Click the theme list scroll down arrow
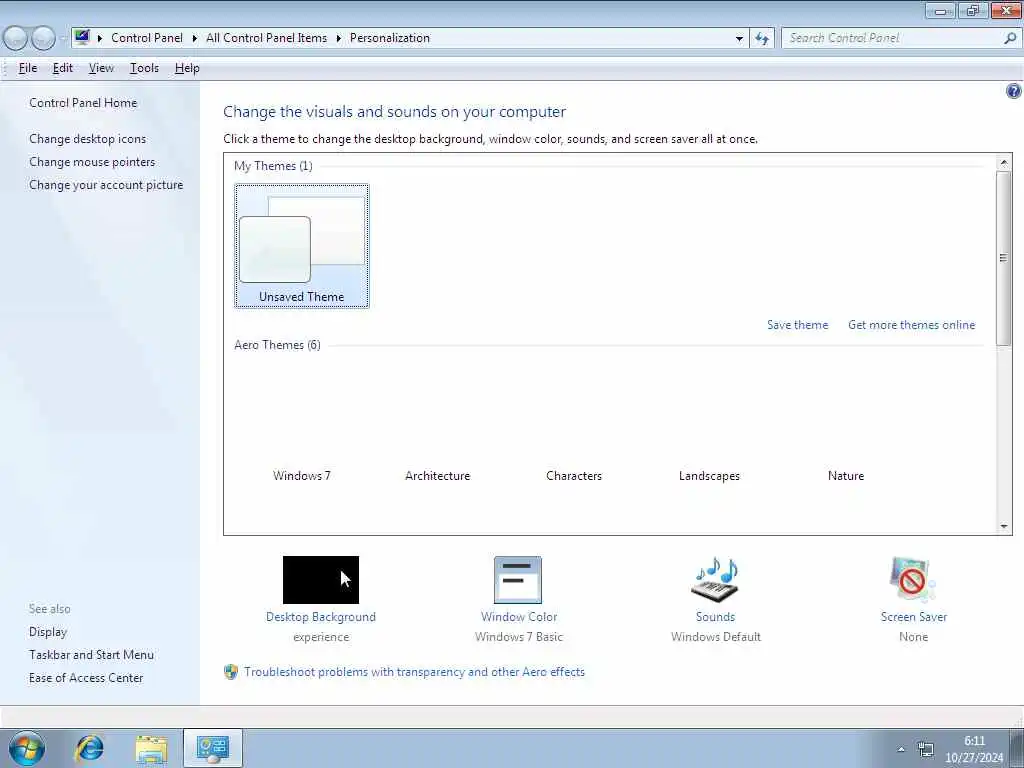The width and height of the screenshot is (1024, 768). click(x=1004, y=526)
